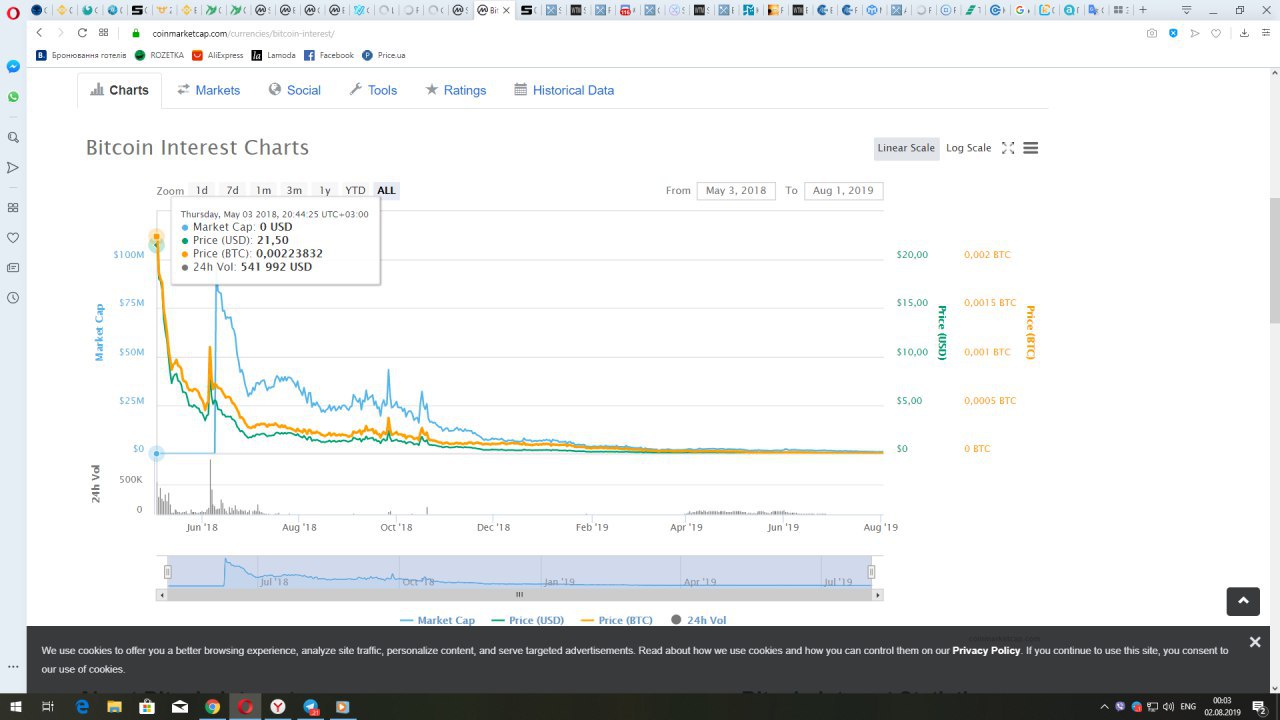The height and width of the screenshot is (720, 1280).
Task: Open Messenger in the Opera sidebar
Action: pos(13,66)
